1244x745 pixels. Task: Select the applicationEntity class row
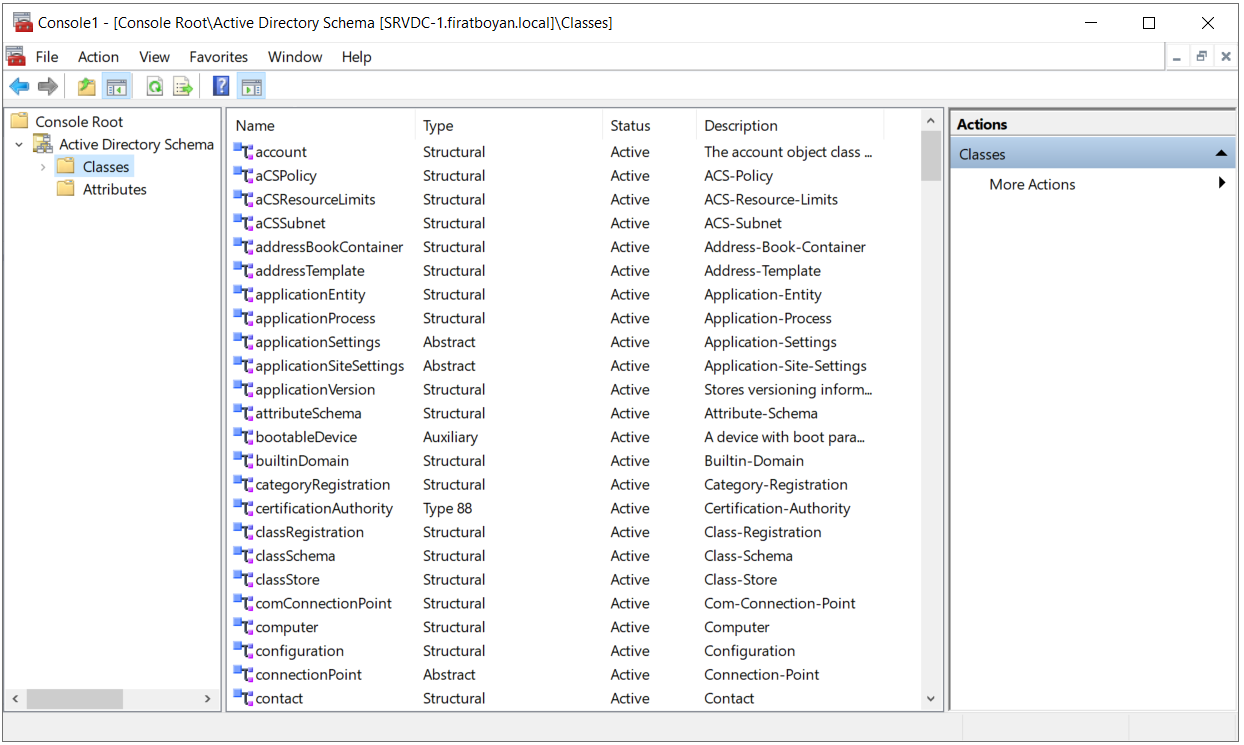[573, 294]
